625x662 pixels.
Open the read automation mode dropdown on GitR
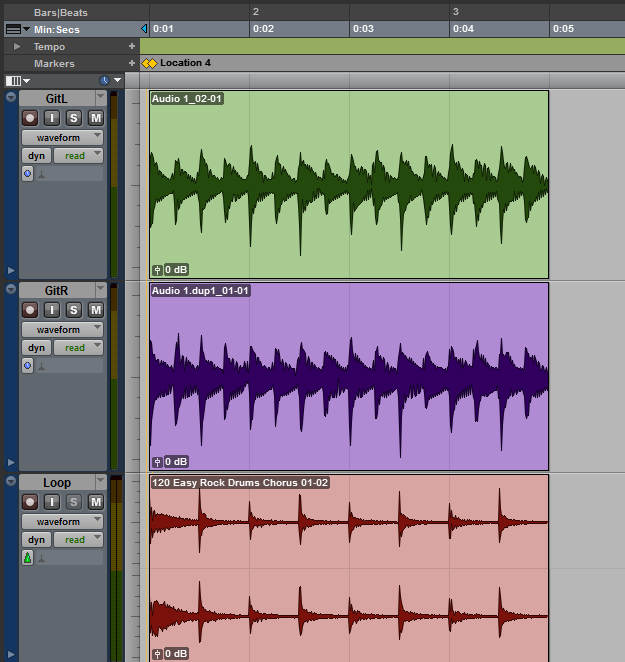tap(79, 348)
